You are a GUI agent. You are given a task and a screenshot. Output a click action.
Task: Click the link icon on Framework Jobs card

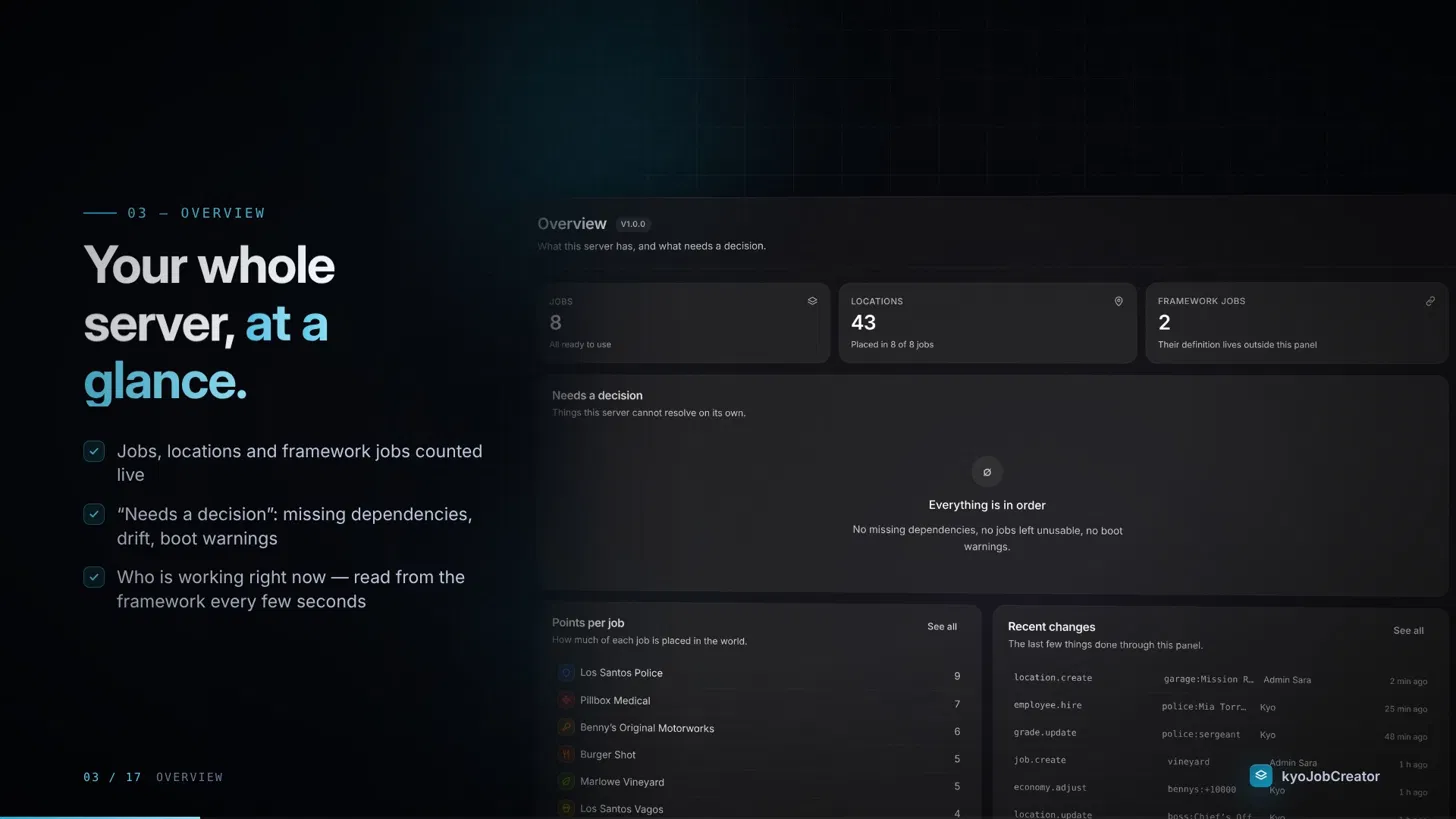pos(1430,301)
